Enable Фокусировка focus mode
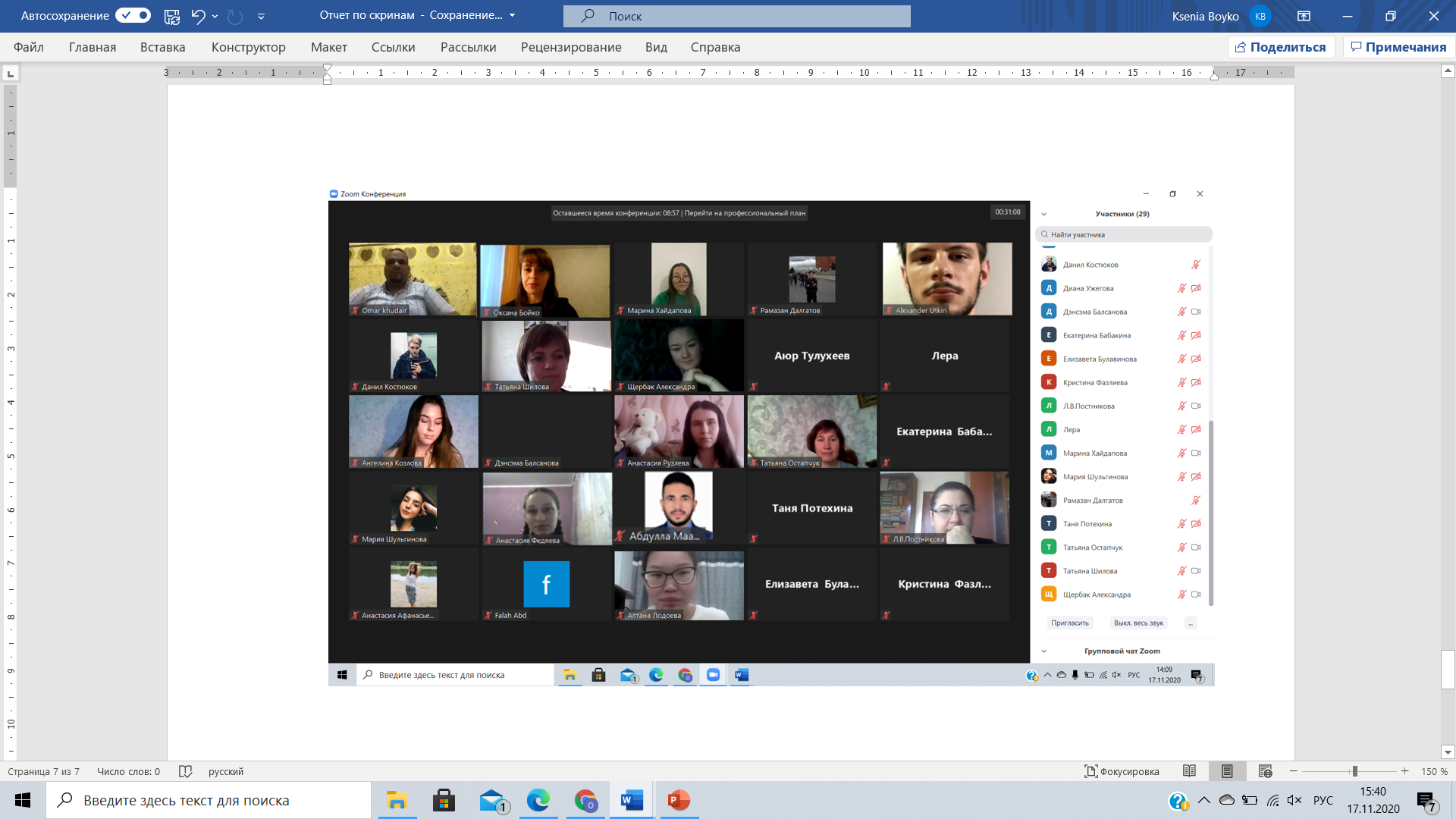Screen dimensions: 1456x819 pos(1122,771)
